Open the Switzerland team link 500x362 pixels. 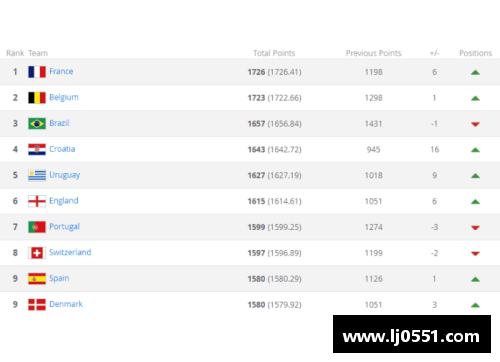point(70,252)
